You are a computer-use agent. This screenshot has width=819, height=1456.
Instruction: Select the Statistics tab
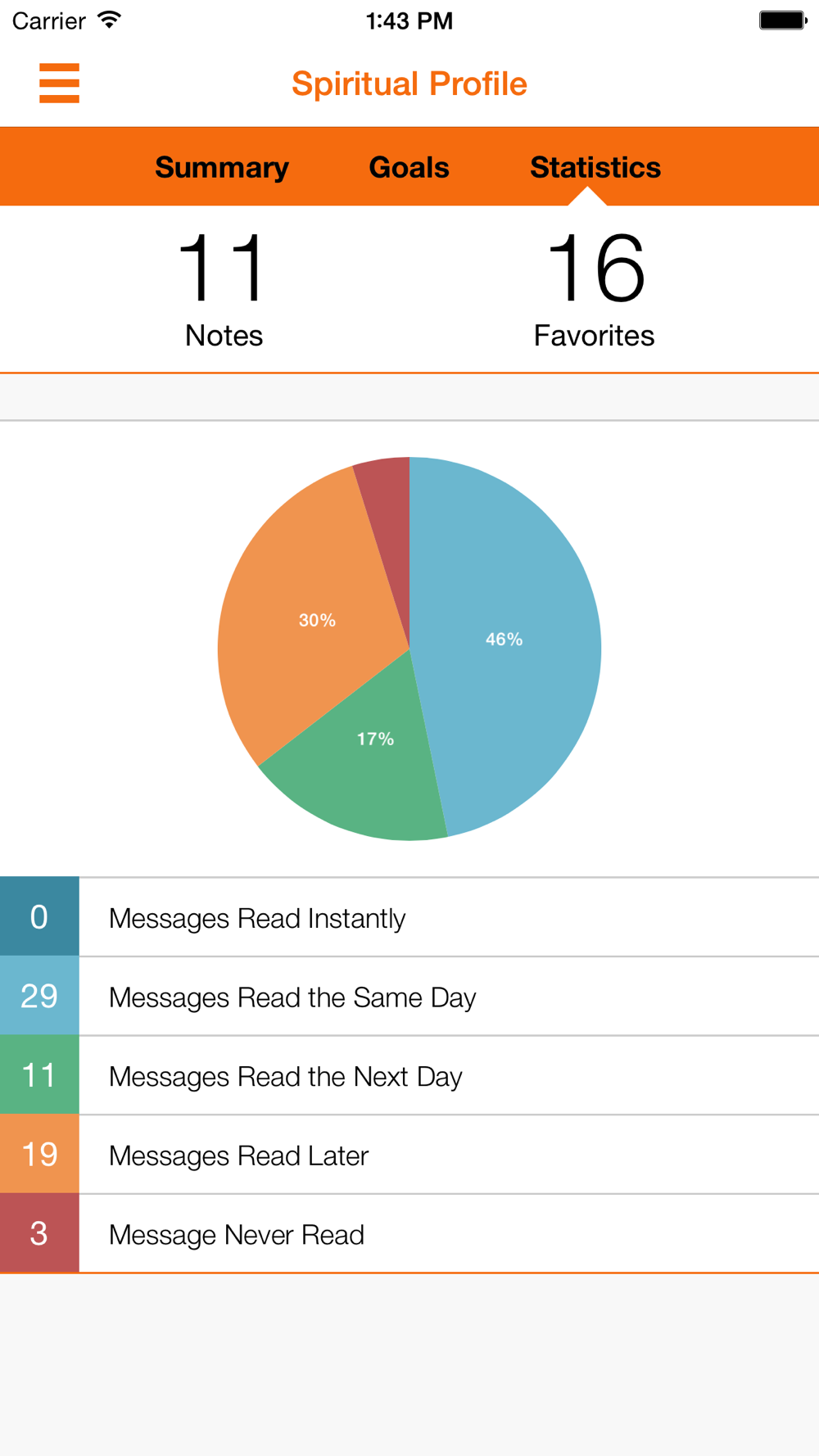595,167
